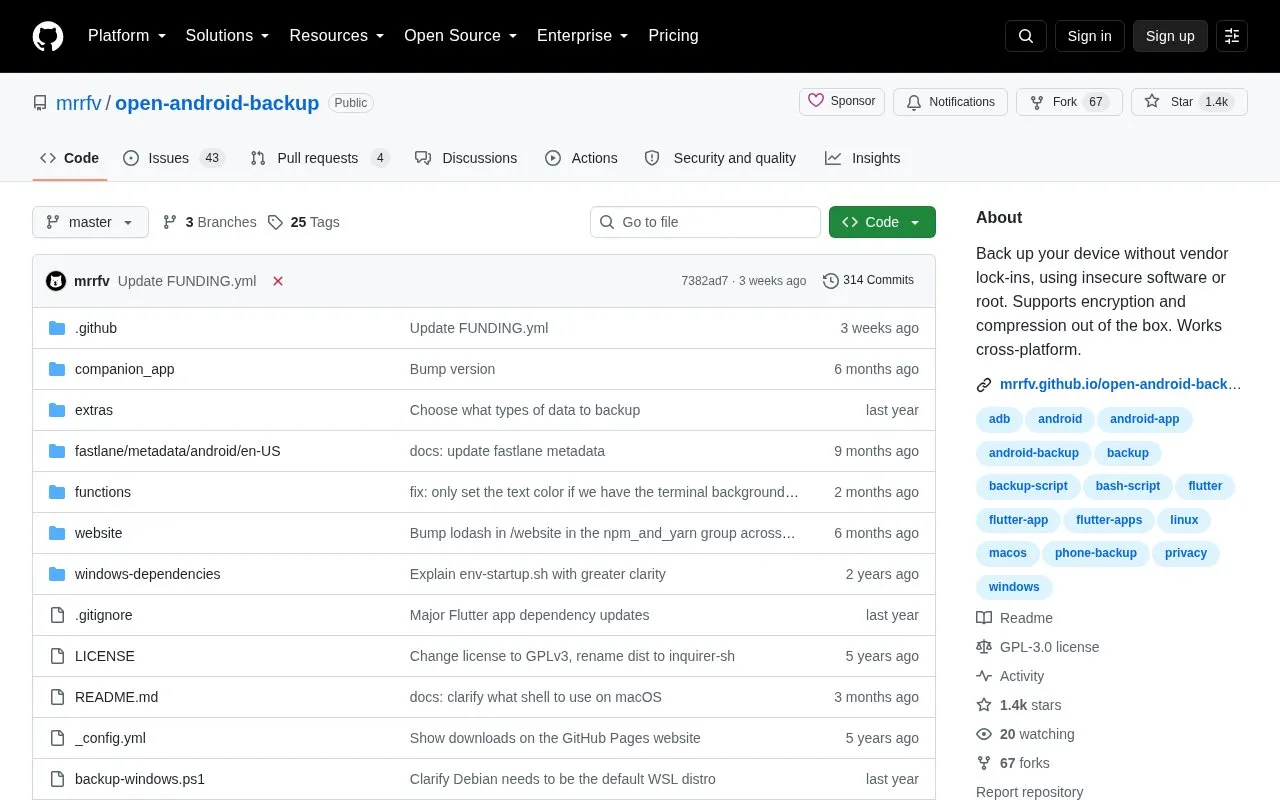
Task: Select the flutter-apps topic tag
Action: coord(1109,520)
